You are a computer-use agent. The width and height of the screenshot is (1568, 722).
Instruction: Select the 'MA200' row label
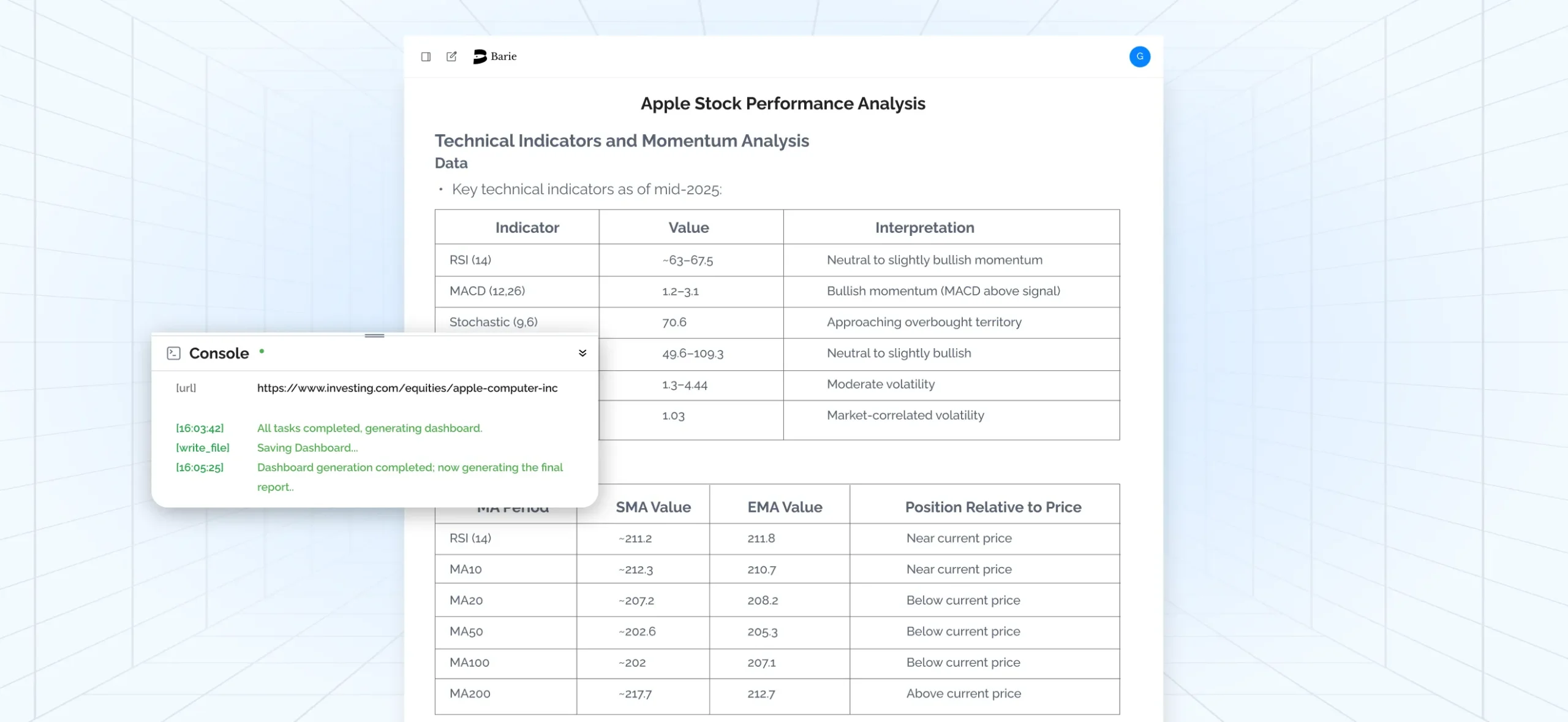(469, 694)
